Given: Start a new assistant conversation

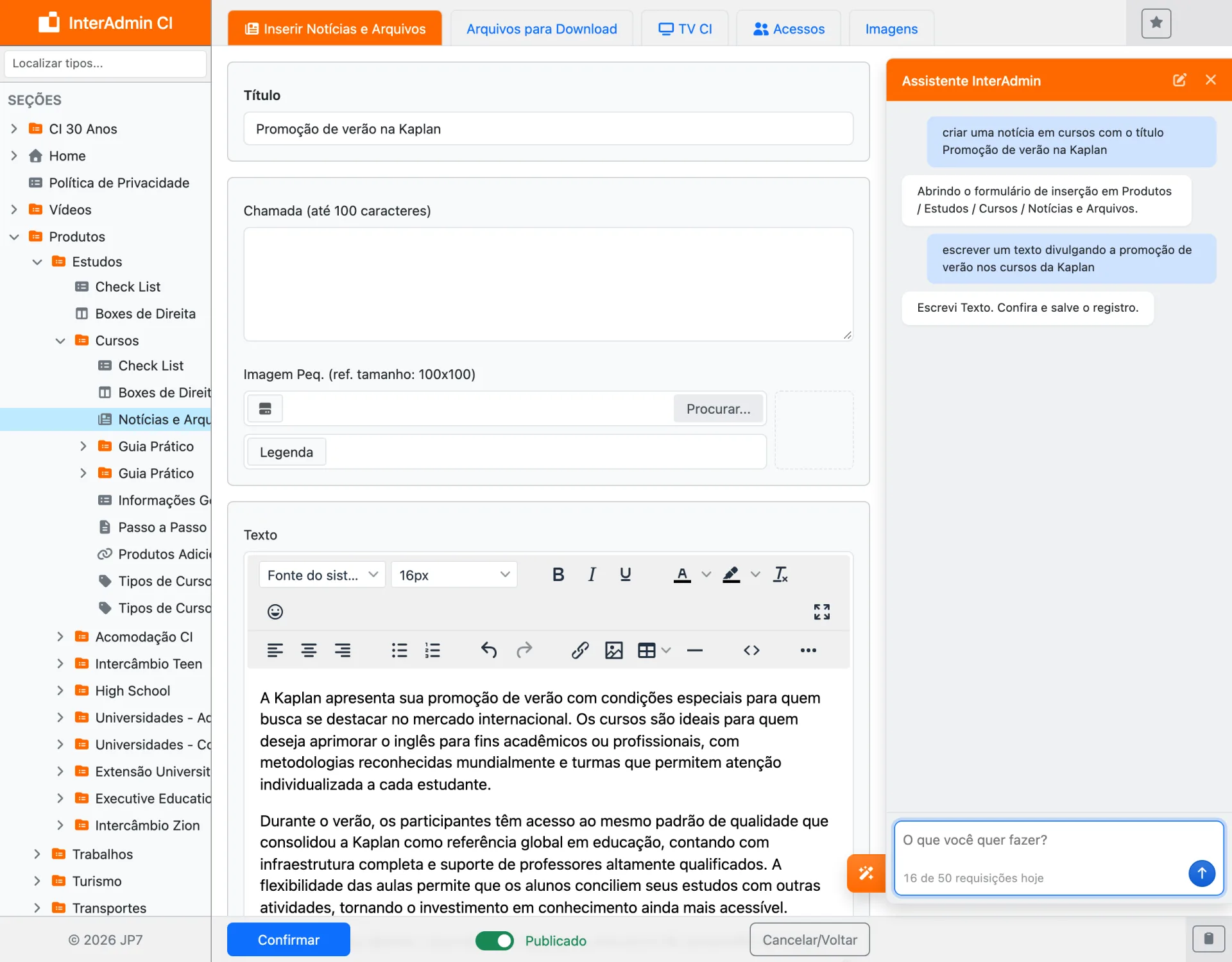Looking at the screenshot, I should click(1179, 80).
